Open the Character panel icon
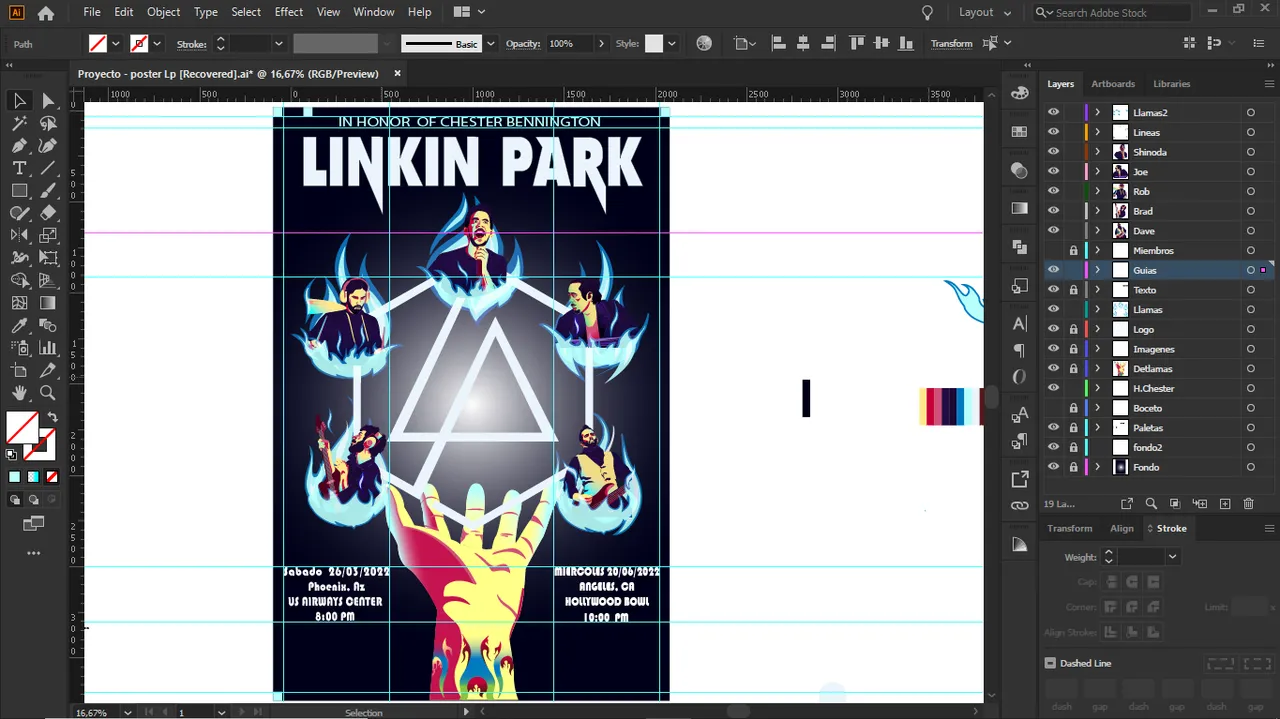The width and height of the screenshot is (1280, 719). pyautogui.click(x=1019, y=323)
